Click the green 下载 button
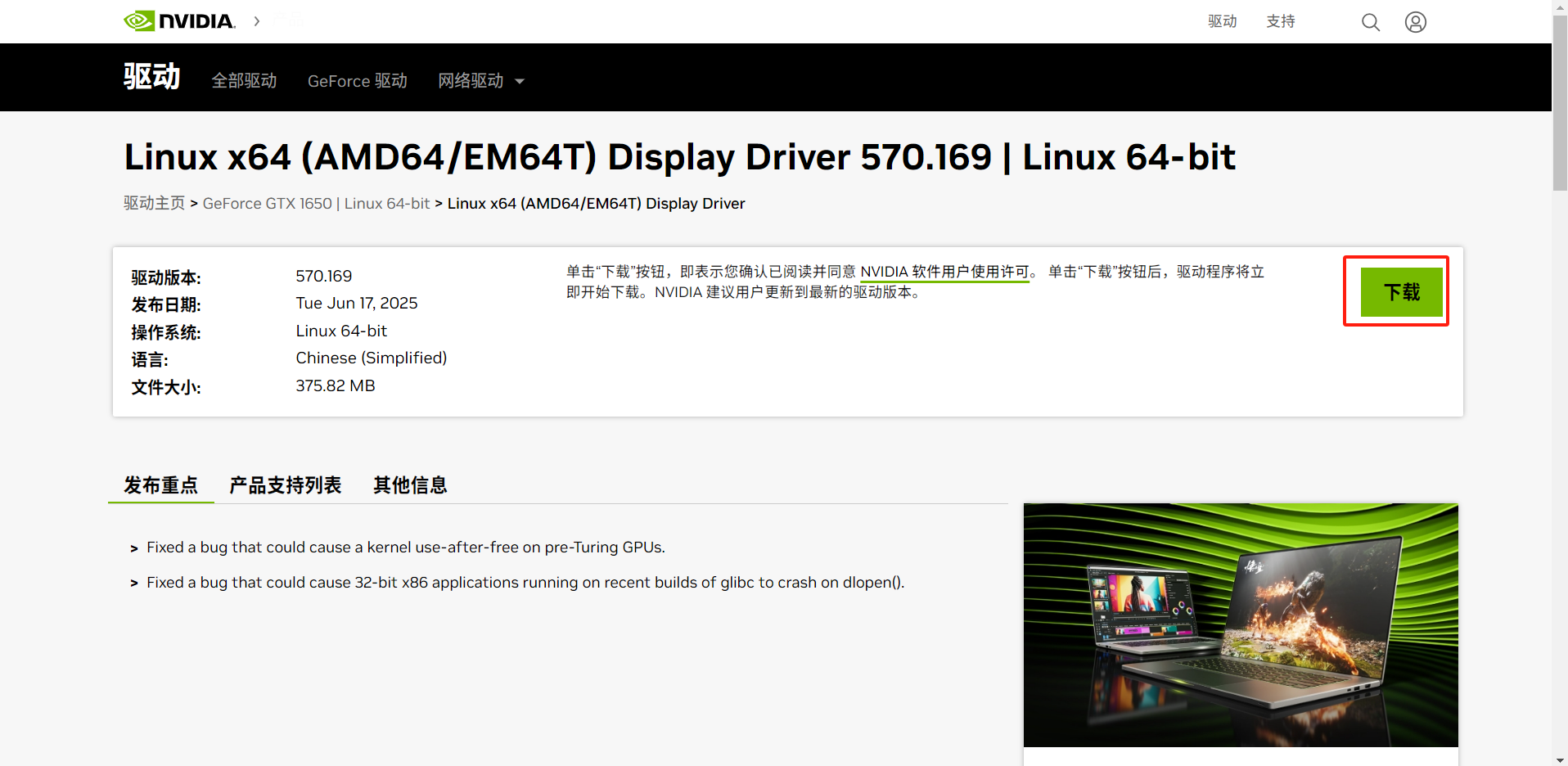This screenshot has height=766, width=1568. tap(1401, 292)
